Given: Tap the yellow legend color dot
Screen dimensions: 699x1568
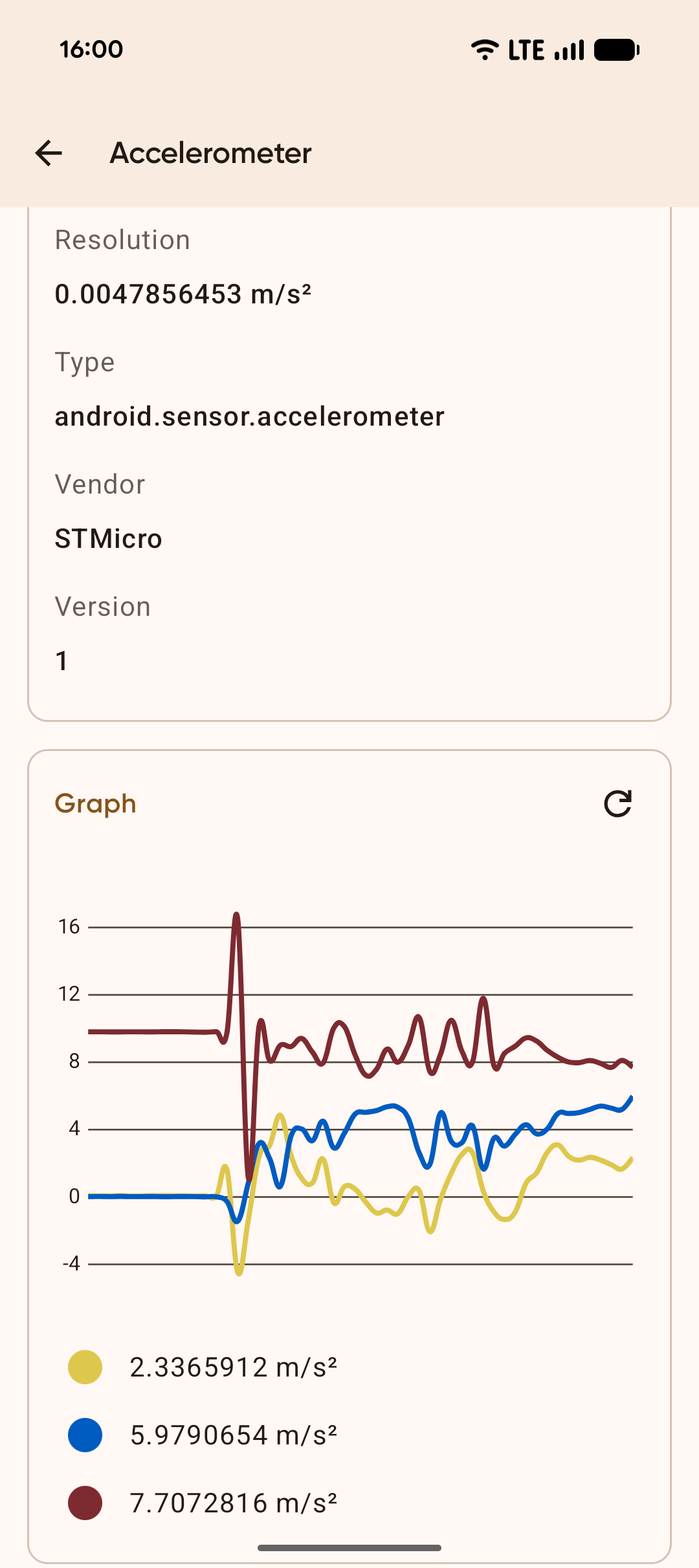Looking at the screenshot, I should click(85, 1367).
